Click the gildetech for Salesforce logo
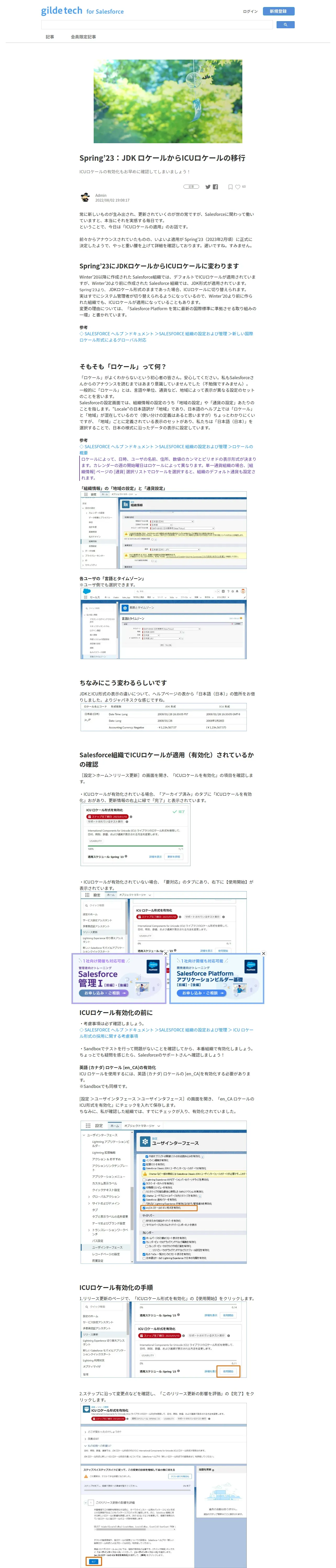The height and width of the screenshot is (1568, 336). pyautogui.click(x=82, y=11)
